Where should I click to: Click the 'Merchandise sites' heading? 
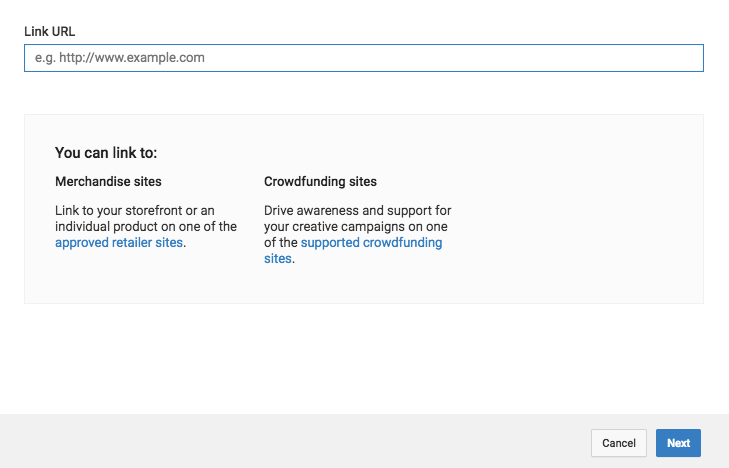coord(108,181)
